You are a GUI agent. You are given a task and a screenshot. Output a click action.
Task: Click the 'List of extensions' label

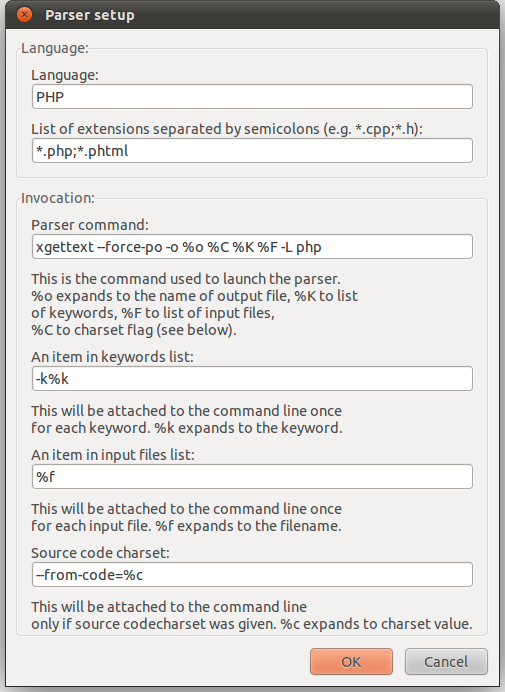[227, 129]
